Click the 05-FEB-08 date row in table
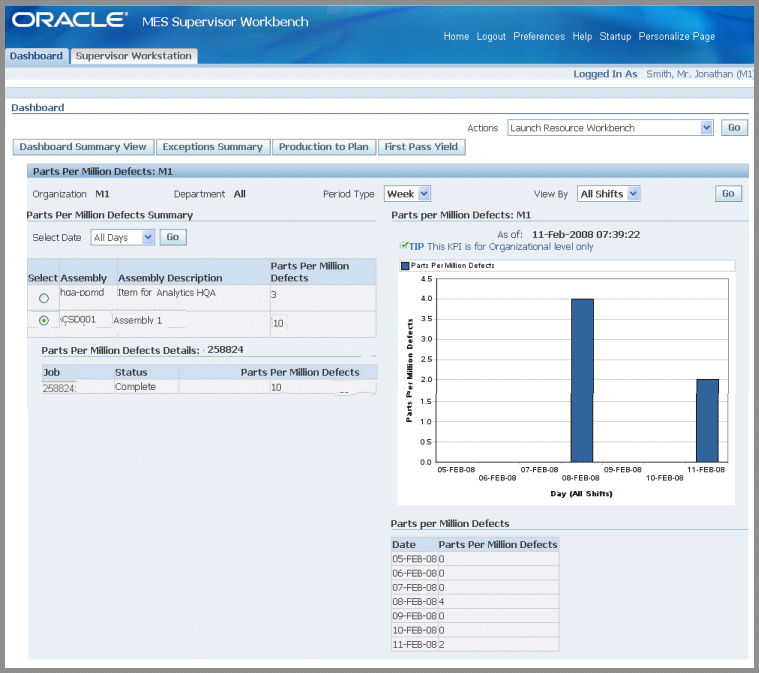Image resolution: width=759 pixels, height=673 pixels. tap(475, 559)
